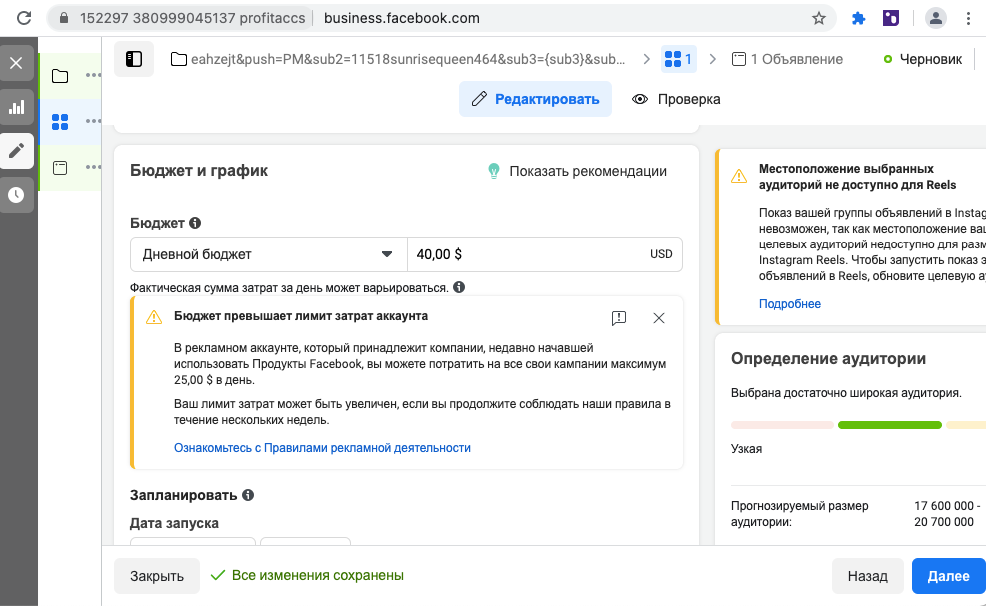The image size is (986, 606).
Task: Click the info icon next to Бюджет
Action: (x=195, y=223)
